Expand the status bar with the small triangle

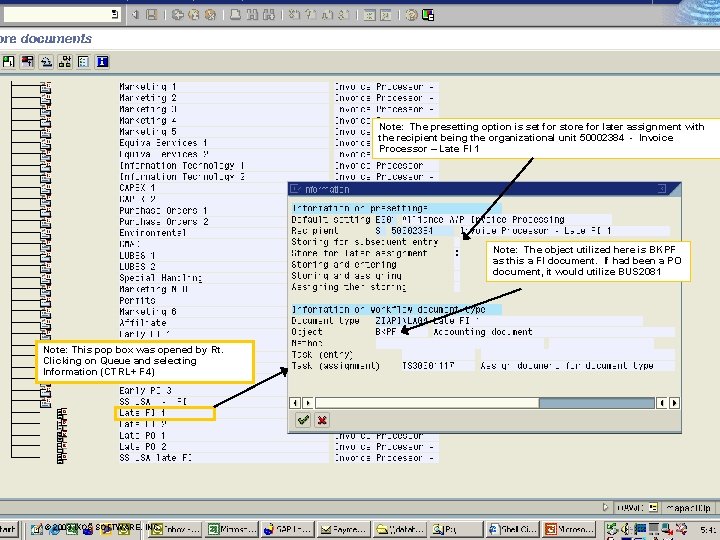(605, 507)
